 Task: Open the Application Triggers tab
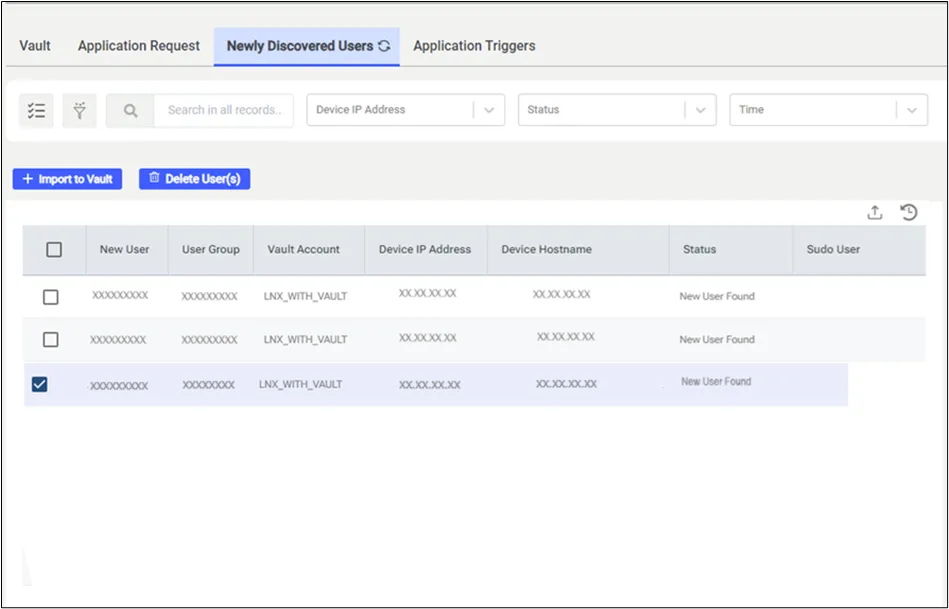tap(474, 46)
